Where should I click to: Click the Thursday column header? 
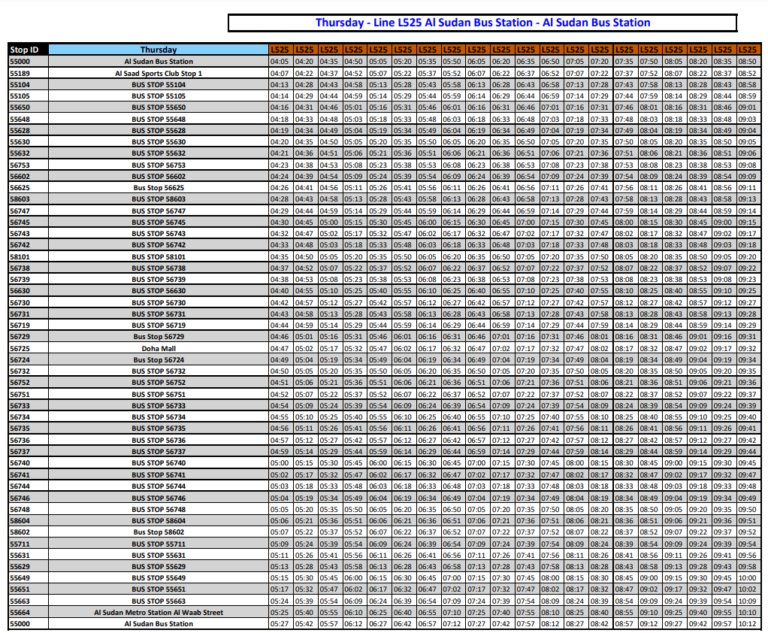point(159,49)
